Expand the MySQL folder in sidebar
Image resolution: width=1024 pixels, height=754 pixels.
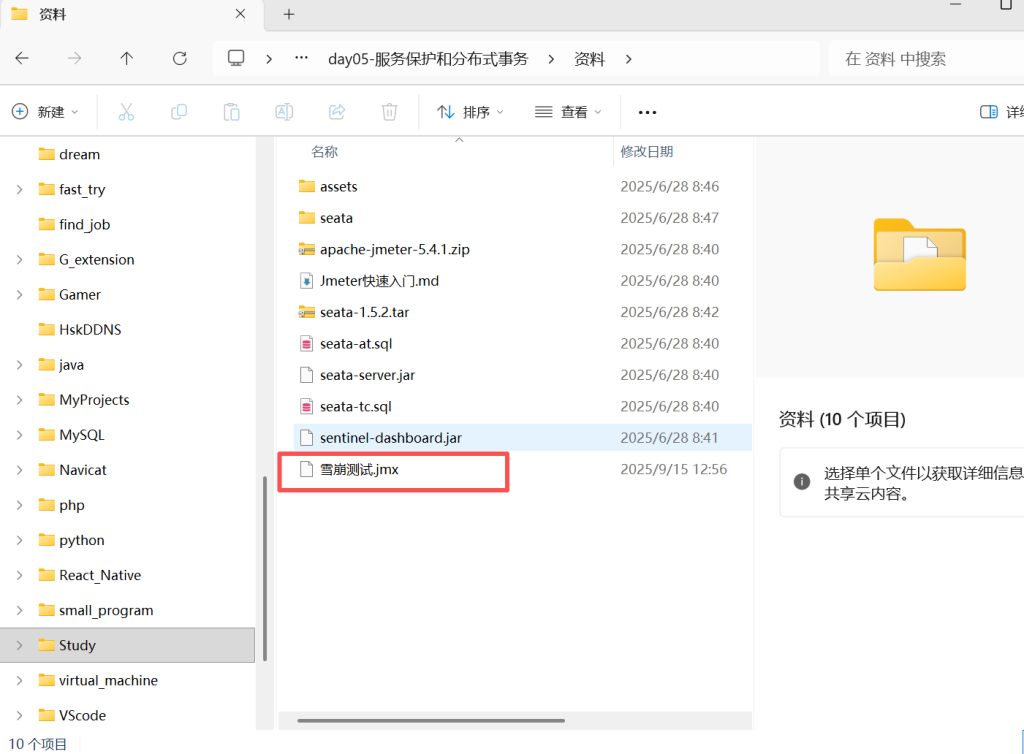coord(19,435)
